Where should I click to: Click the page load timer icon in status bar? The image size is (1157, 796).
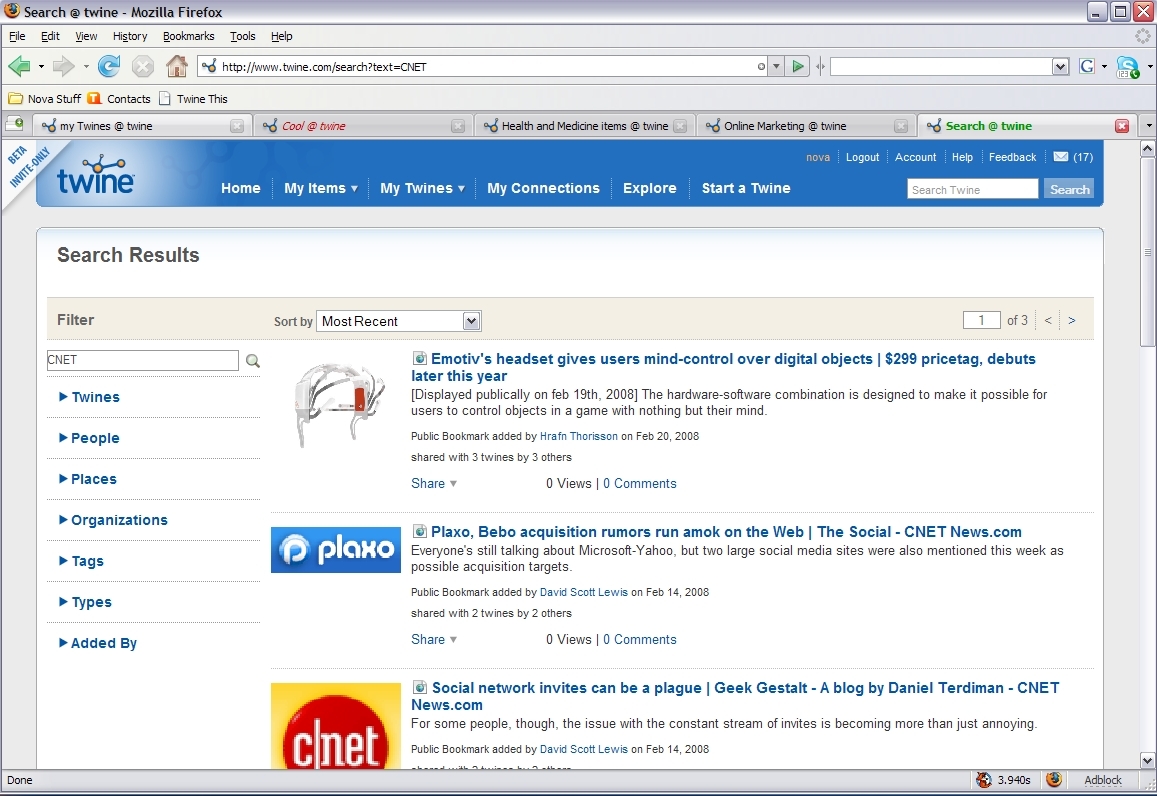click(984, 780)
